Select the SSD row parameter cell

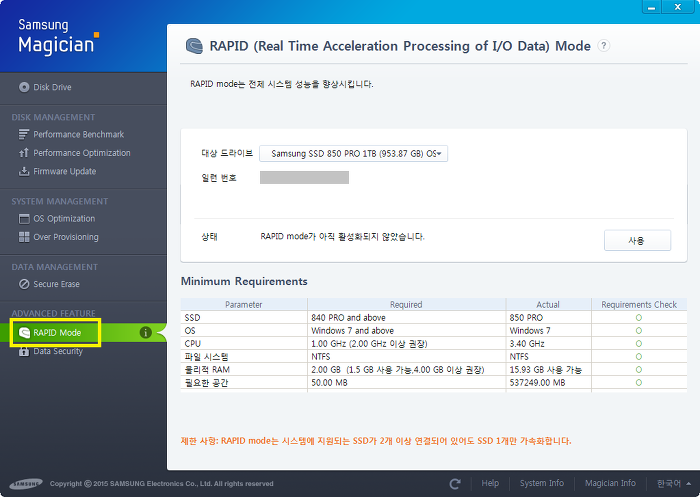(244, 317)
